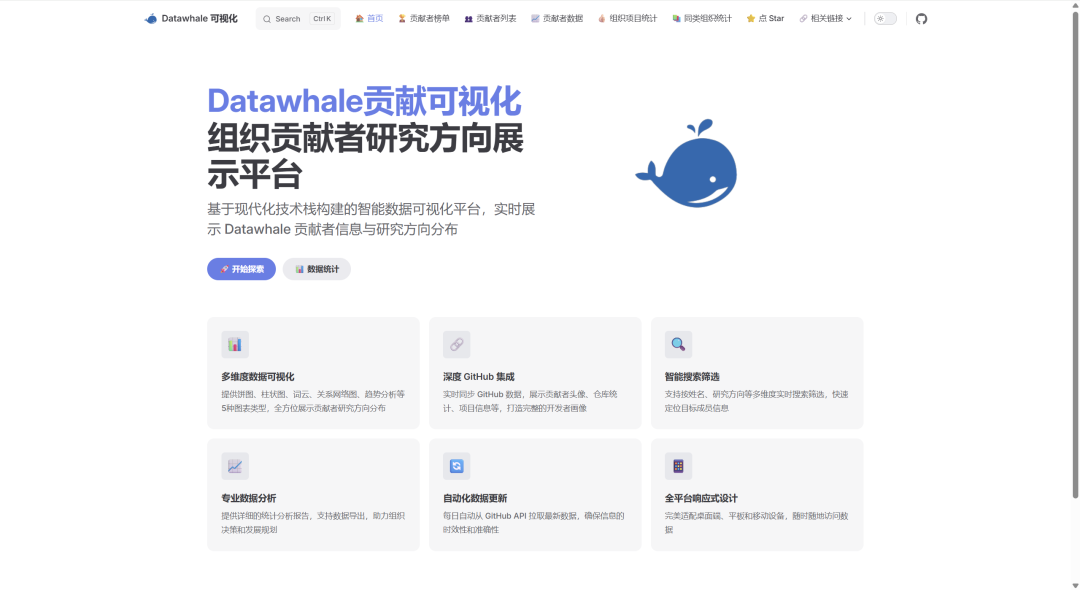This screenshot has width=1080, height=590.
Task: Click the icon beside 同类组织统计
Action: click(676, 19)
